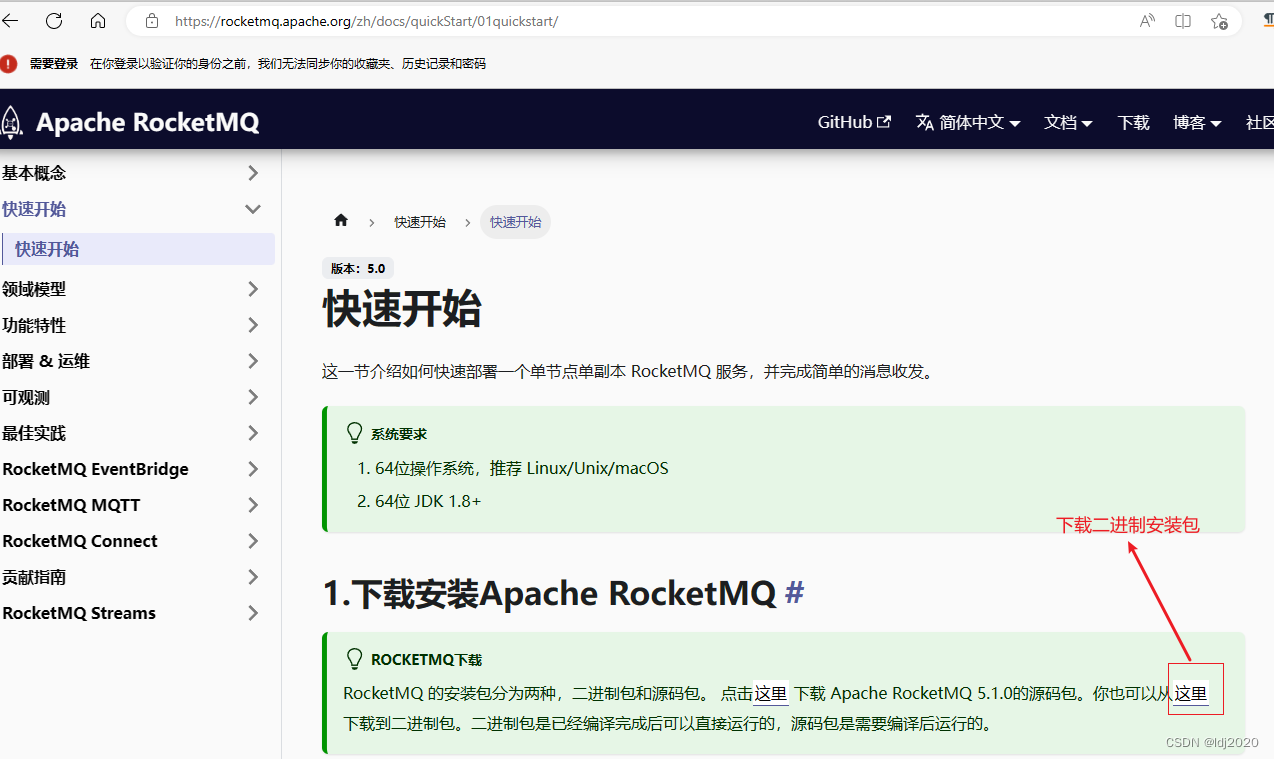Open the 文档 dropdown menu
The image size is (1274, 759).
pos(1067,121)
